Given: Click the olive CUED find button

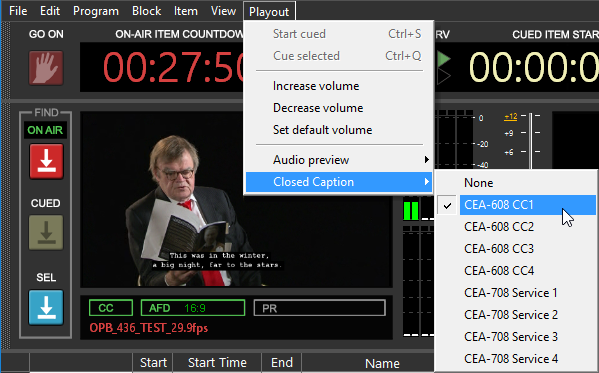Looking at the screenshot, I should click(46, 232).
